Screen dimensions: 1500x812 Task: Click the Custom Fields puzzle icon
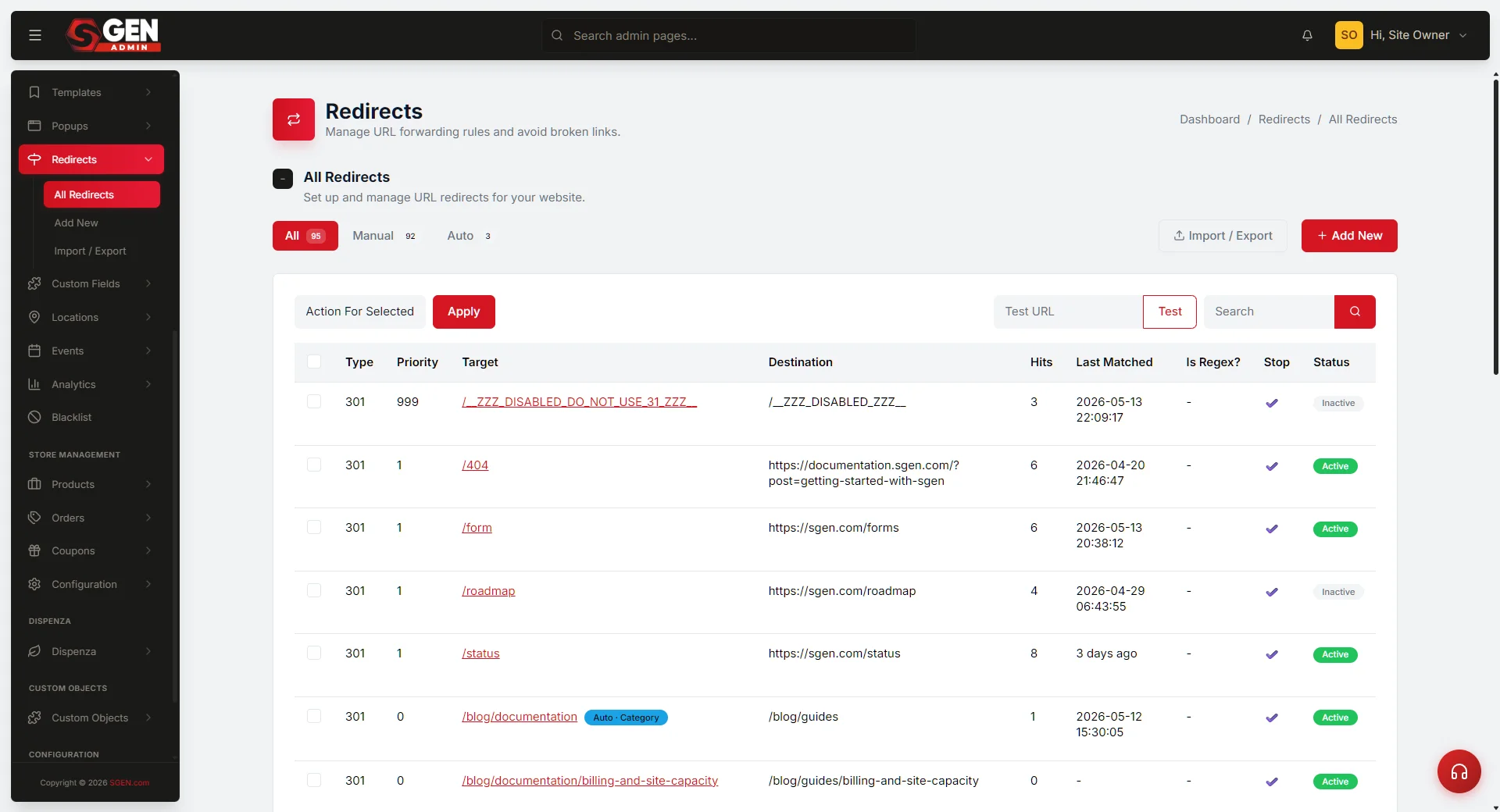[34, 283]
